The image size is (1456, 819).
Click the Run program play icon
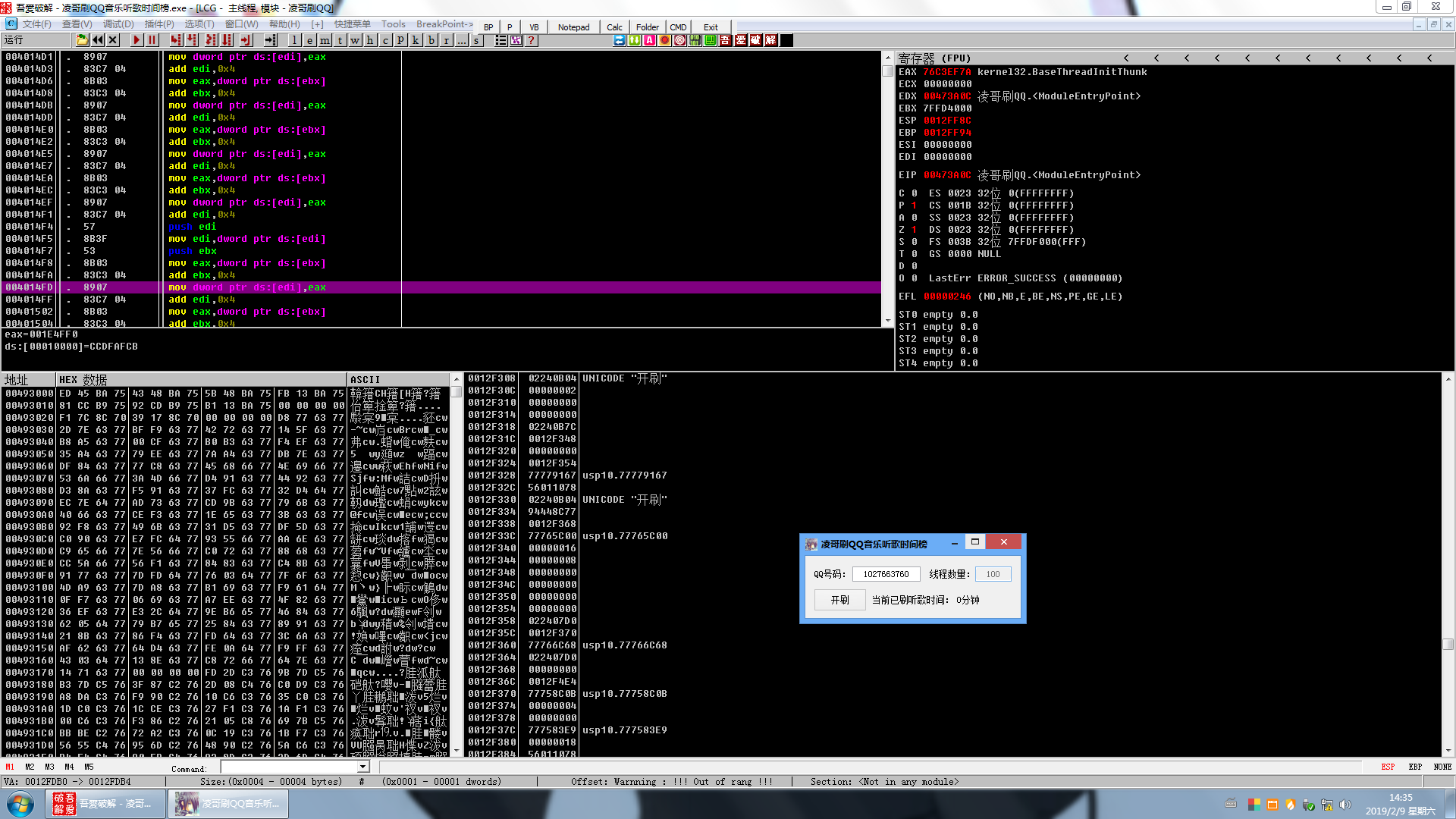(x=136, y=40)
